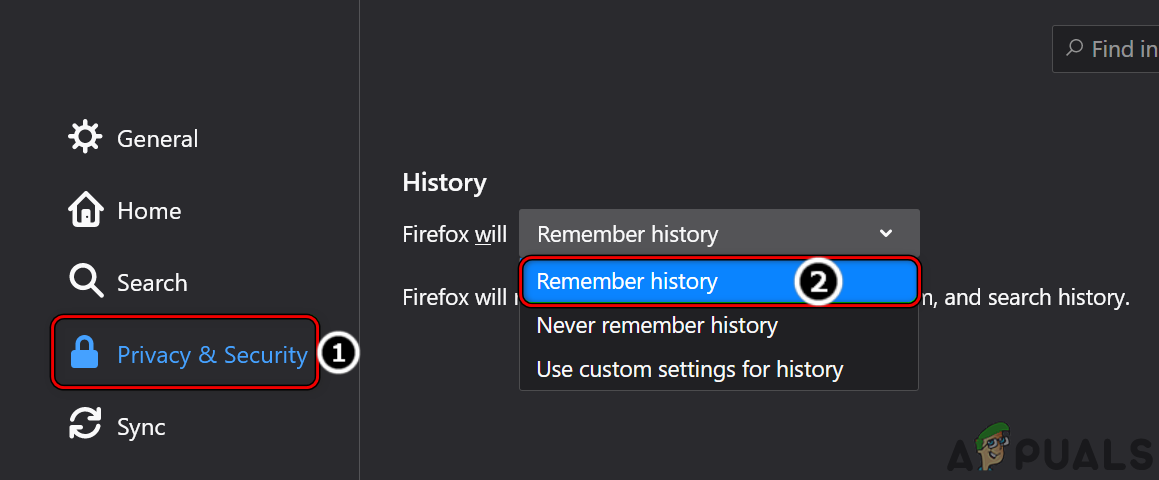Click the Sync circular arrows icon

tap(85, 426)
